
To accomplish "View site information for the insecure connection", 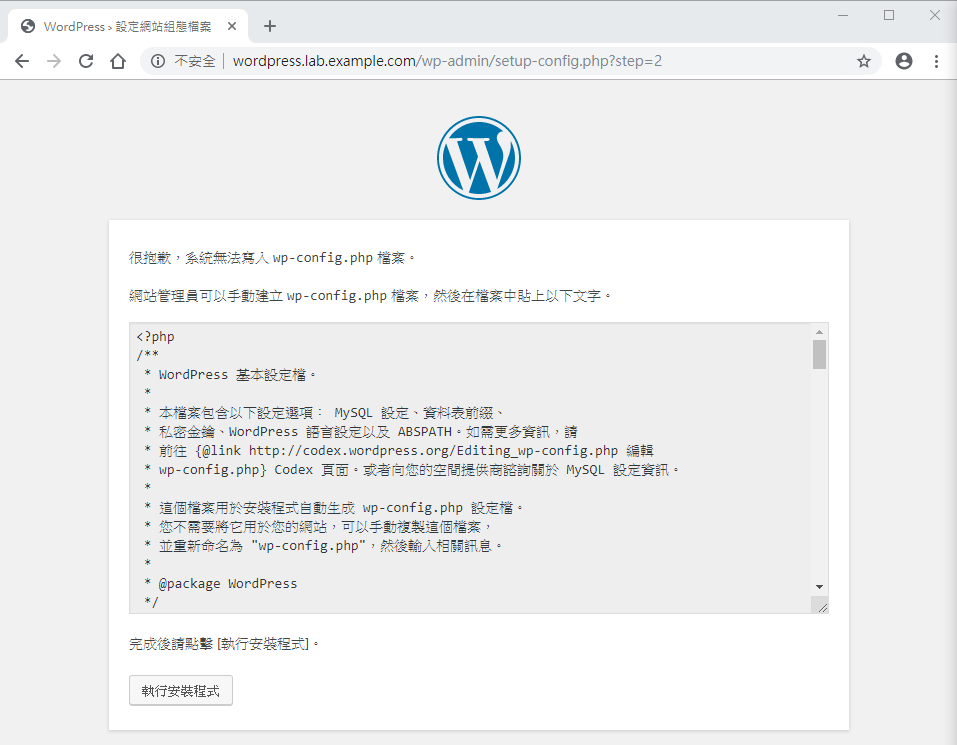I will click(157, 61).
